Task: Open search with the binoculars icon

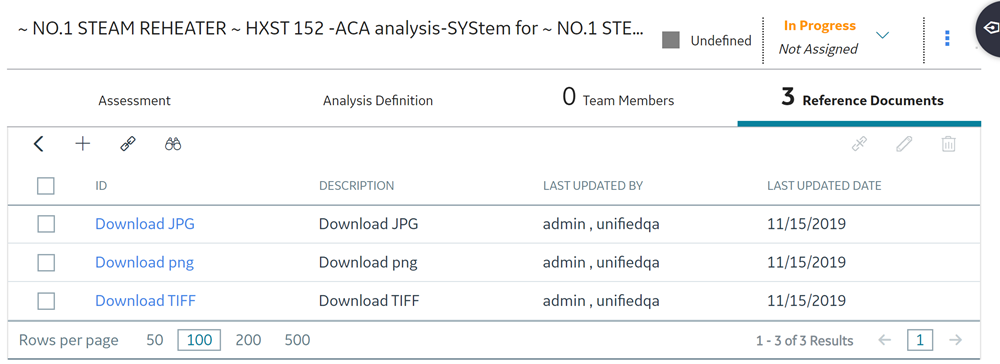Action: coord(173,144)
